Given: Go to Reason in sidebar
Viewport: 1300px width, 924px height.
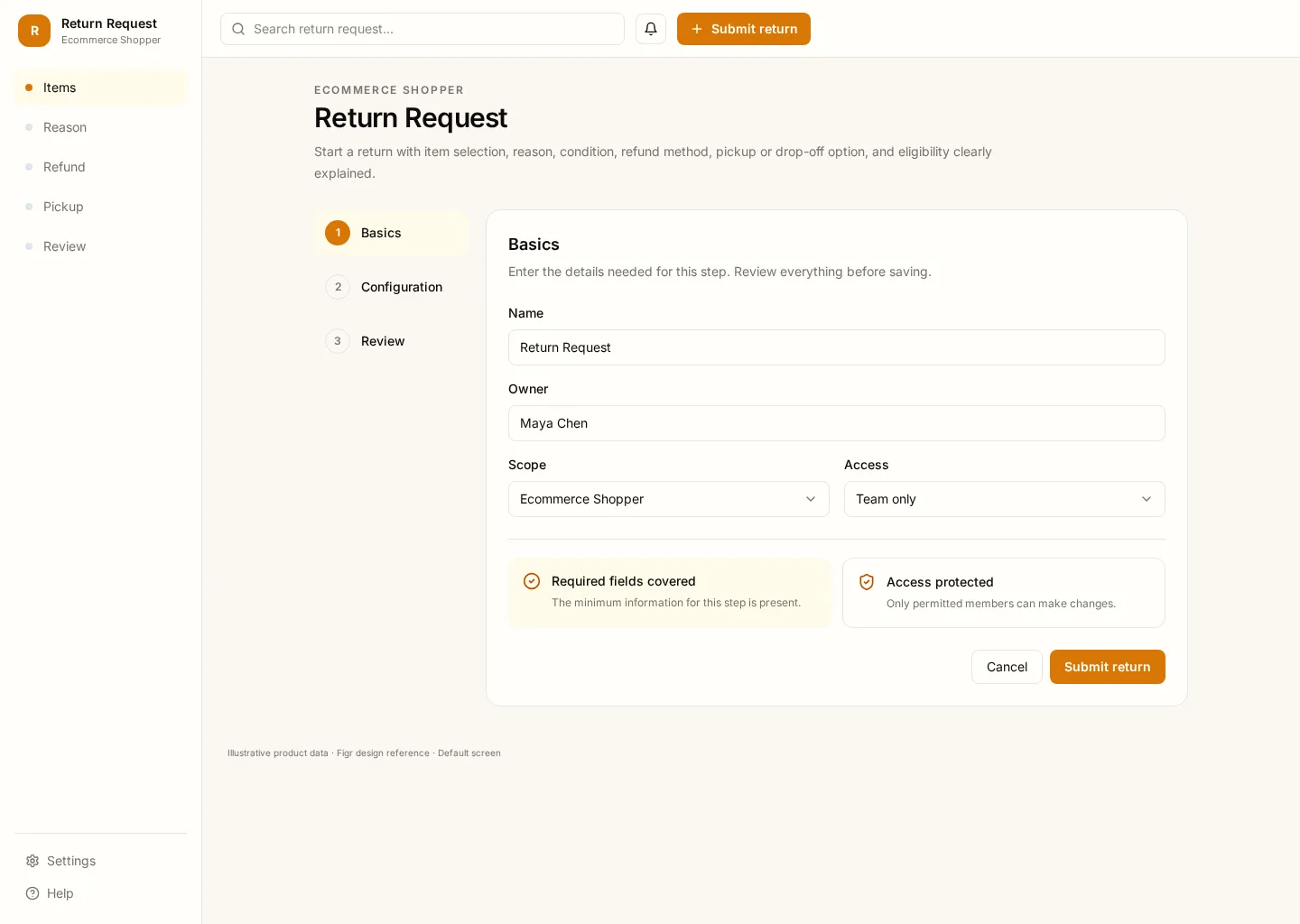Looking at the screenshot, I should pyautogui.click(x=101, y=127).
